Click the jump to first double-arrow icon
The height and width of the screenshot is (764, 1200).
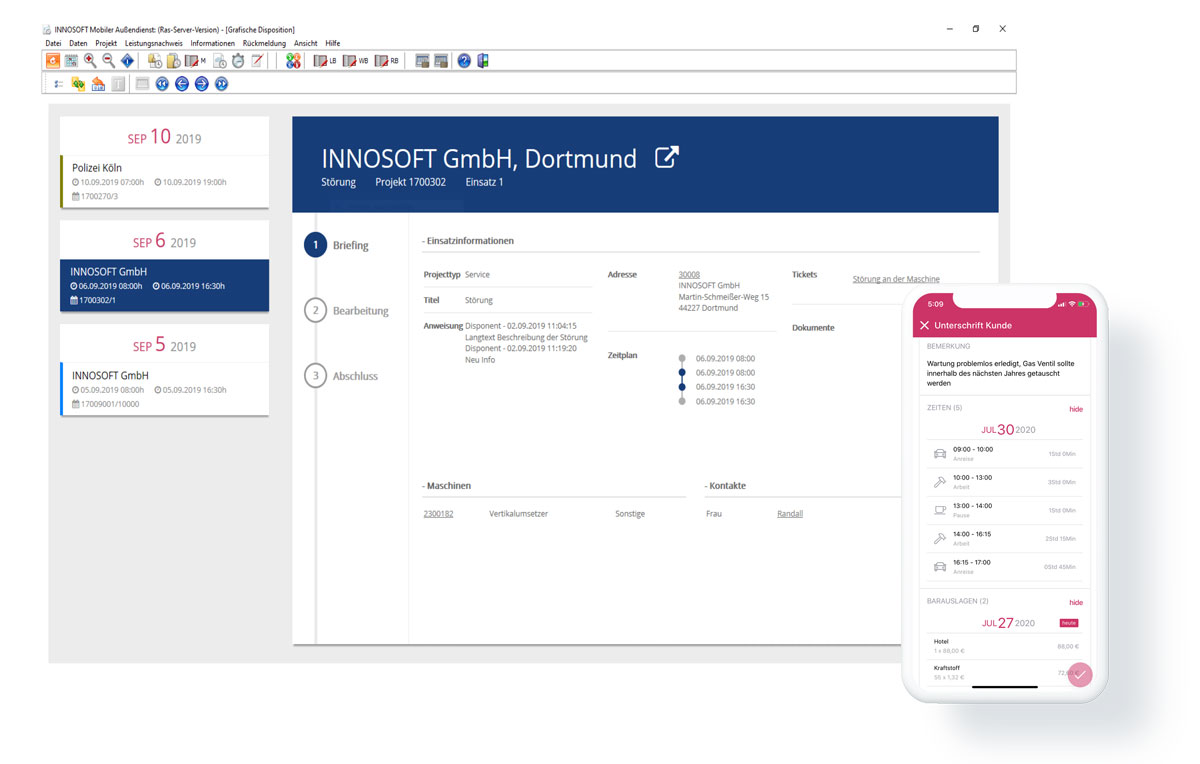pyautogui.click(x=162, y=84)
